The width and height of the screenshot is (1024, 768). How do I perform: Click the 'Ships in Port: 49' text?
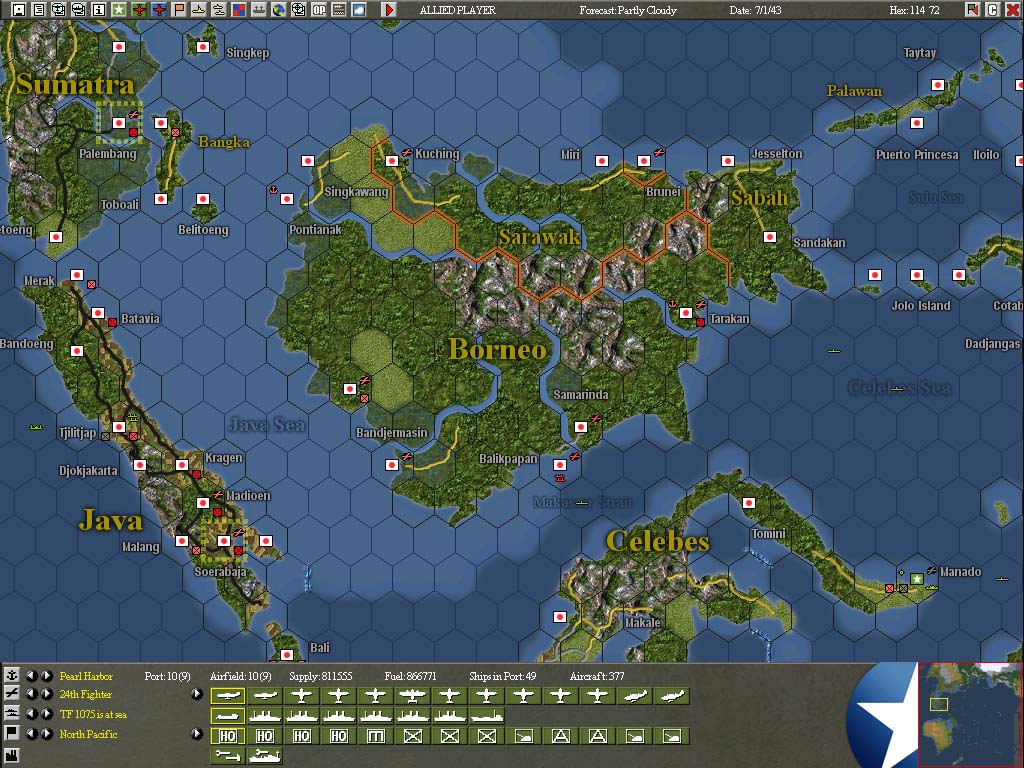click(x=502, y=676)
